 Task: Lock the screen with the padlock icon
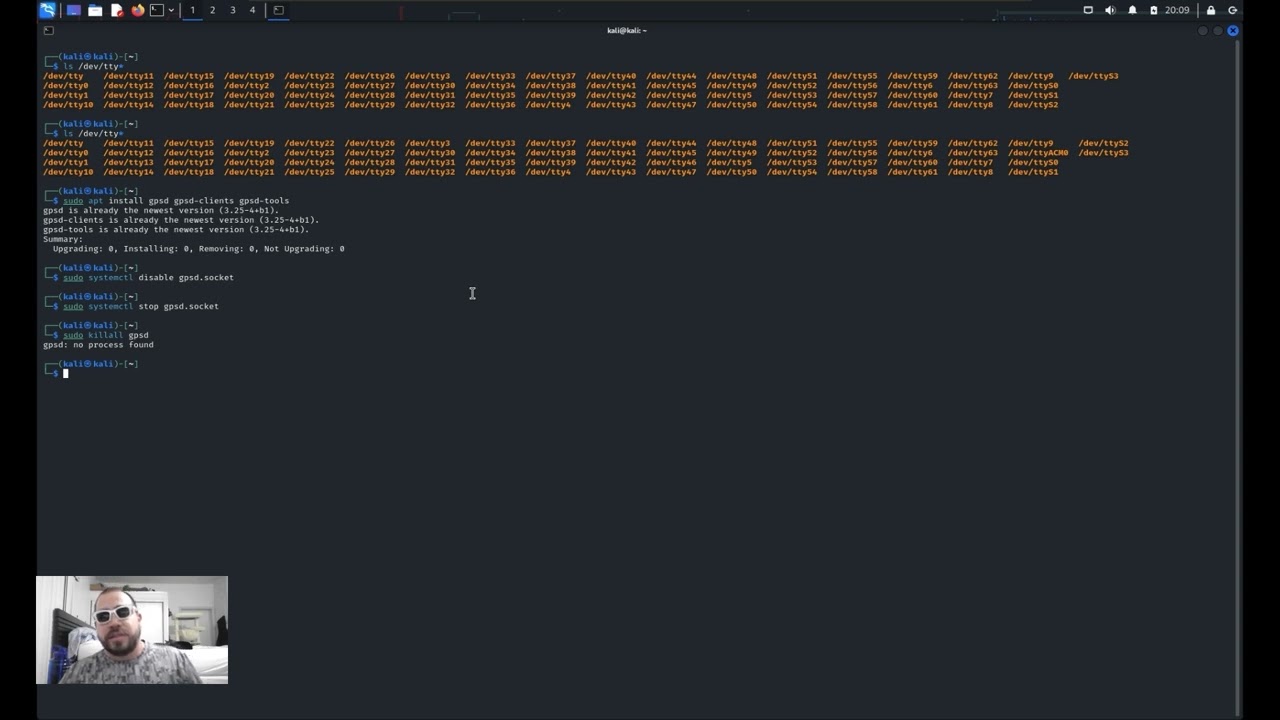1211,10
